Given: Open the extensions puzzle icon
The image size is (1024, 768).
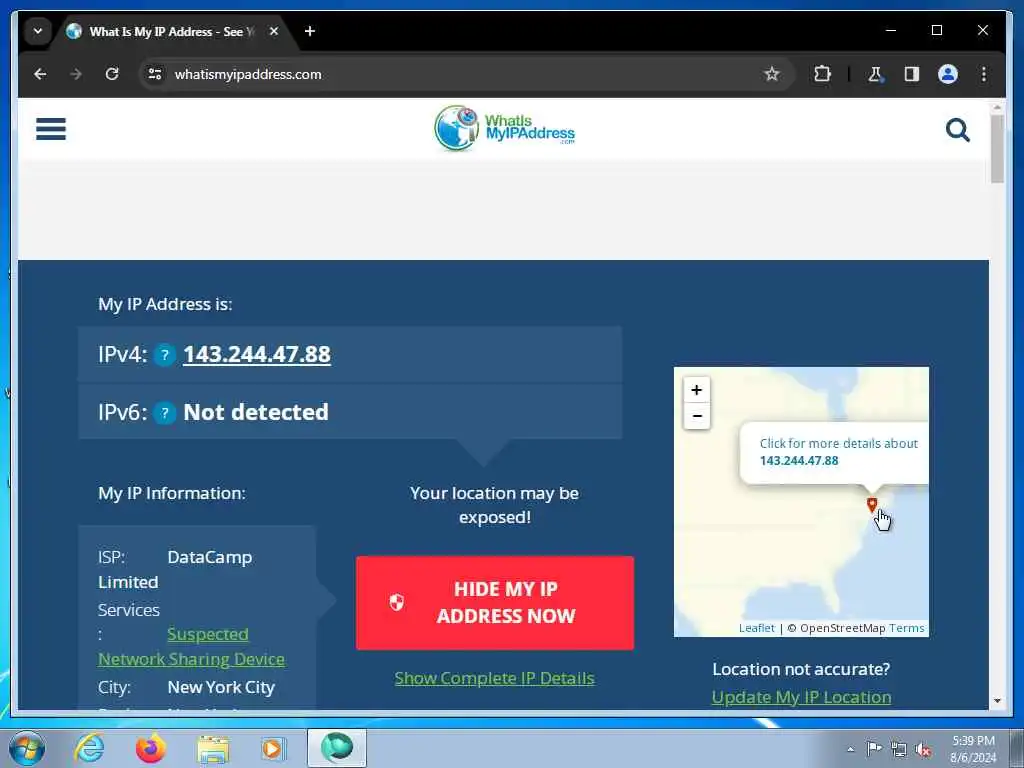Looking at the screenshot, I should click(822, 74).
